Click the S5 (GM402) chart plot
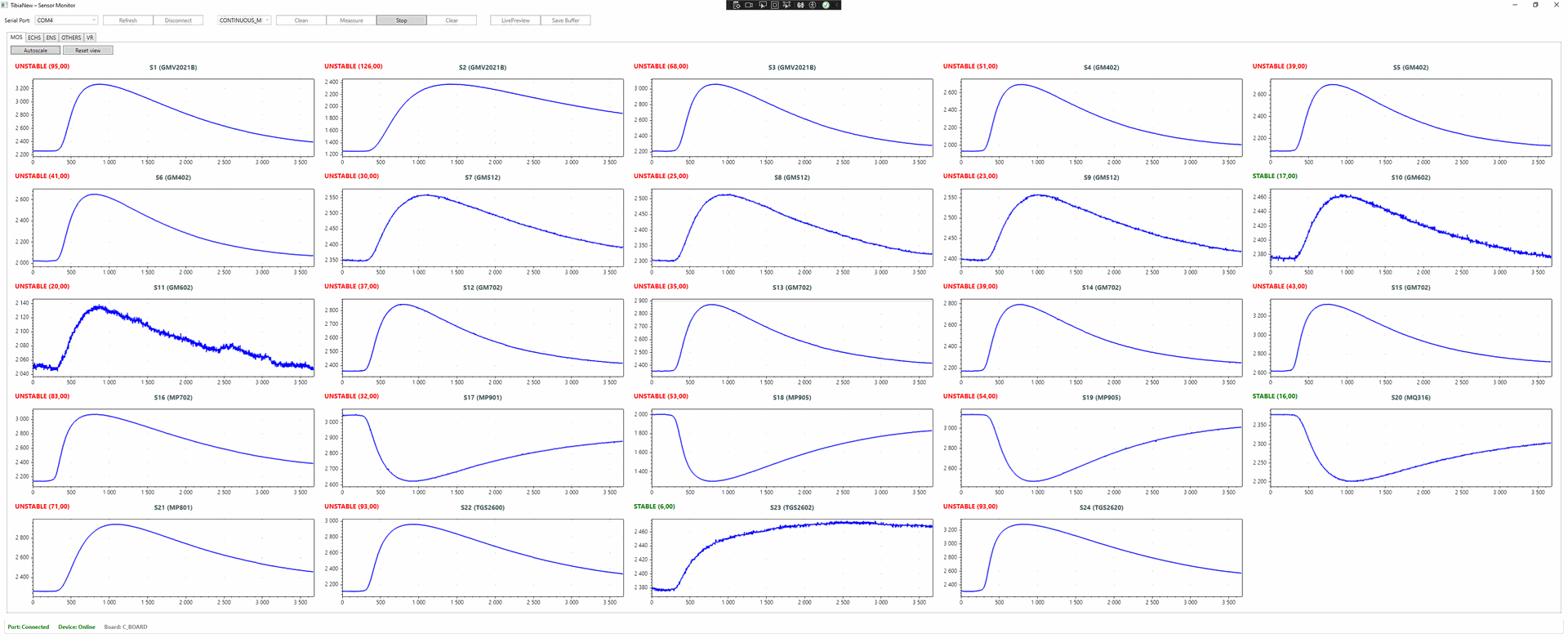Screen dimensions: 1568x638 tap(1411, 118)
